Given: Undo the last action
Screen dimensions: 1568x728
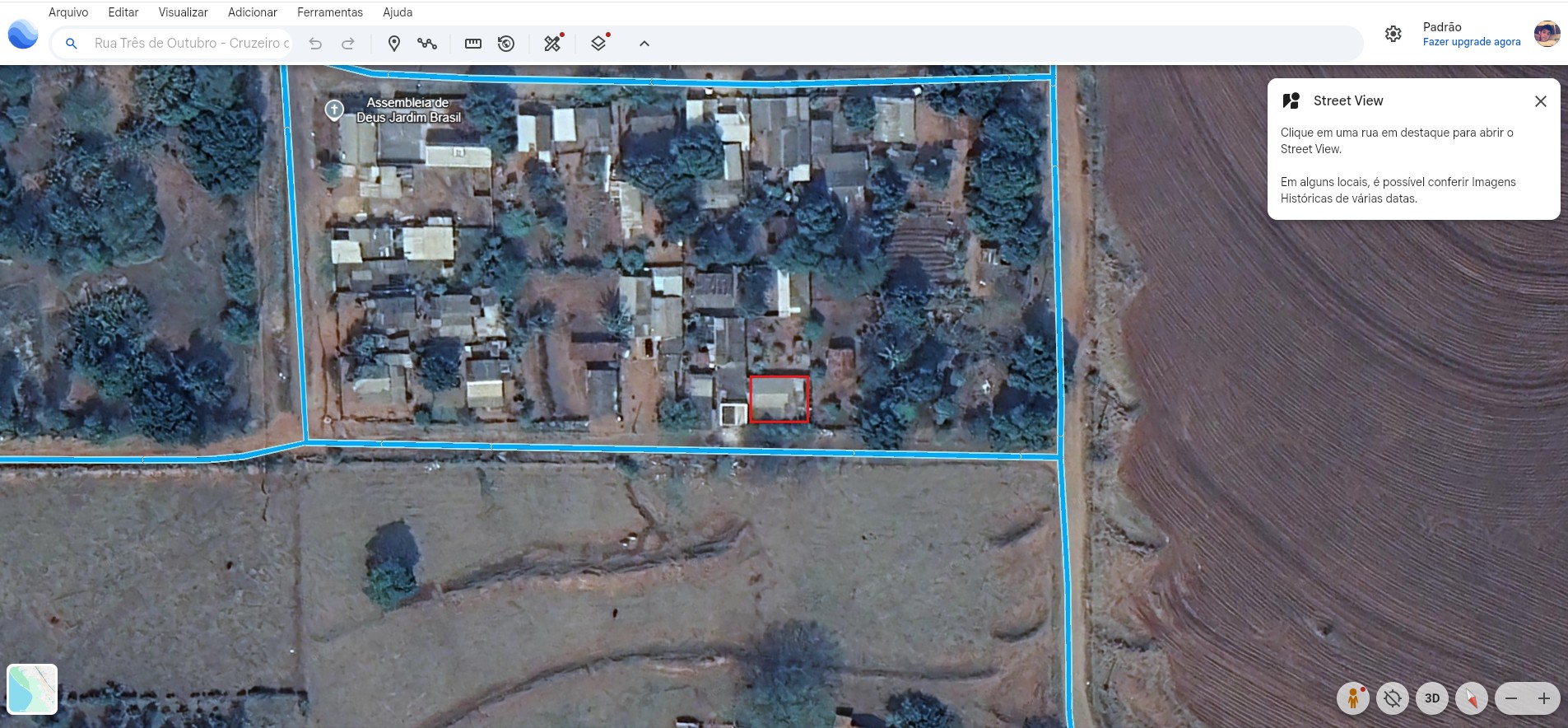Looking at the screenshot, I should point(315,44).
